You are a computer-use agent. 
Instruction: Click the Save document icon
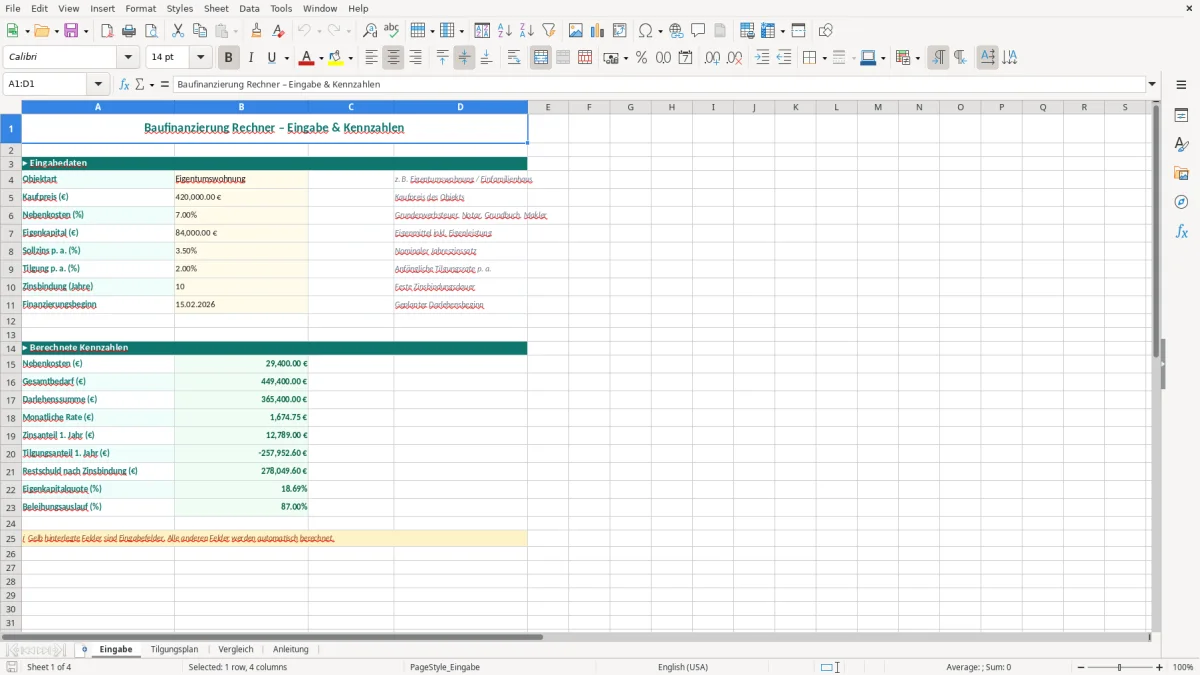click(x=71, y=31)
